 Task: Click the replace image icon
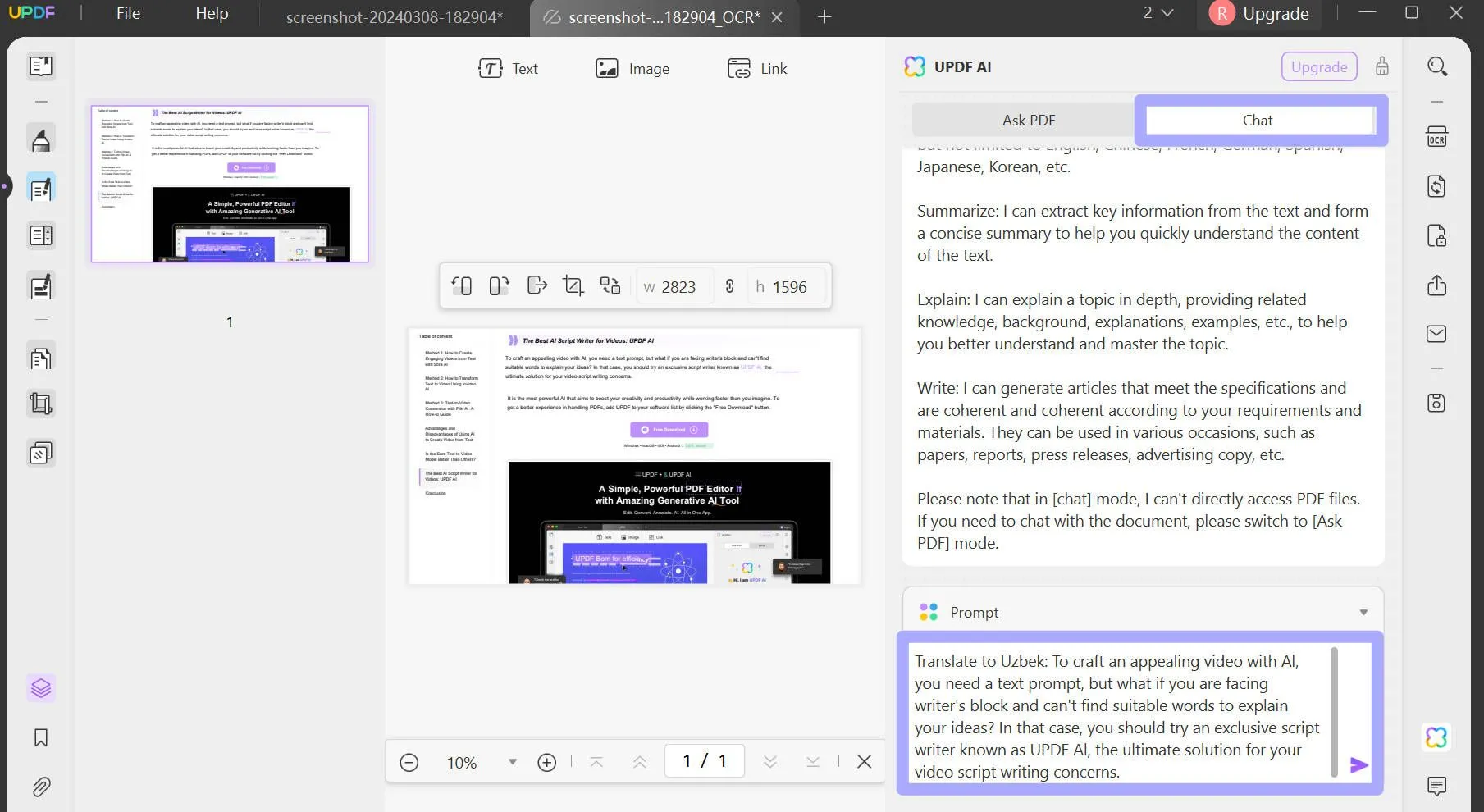coord(610,286)
